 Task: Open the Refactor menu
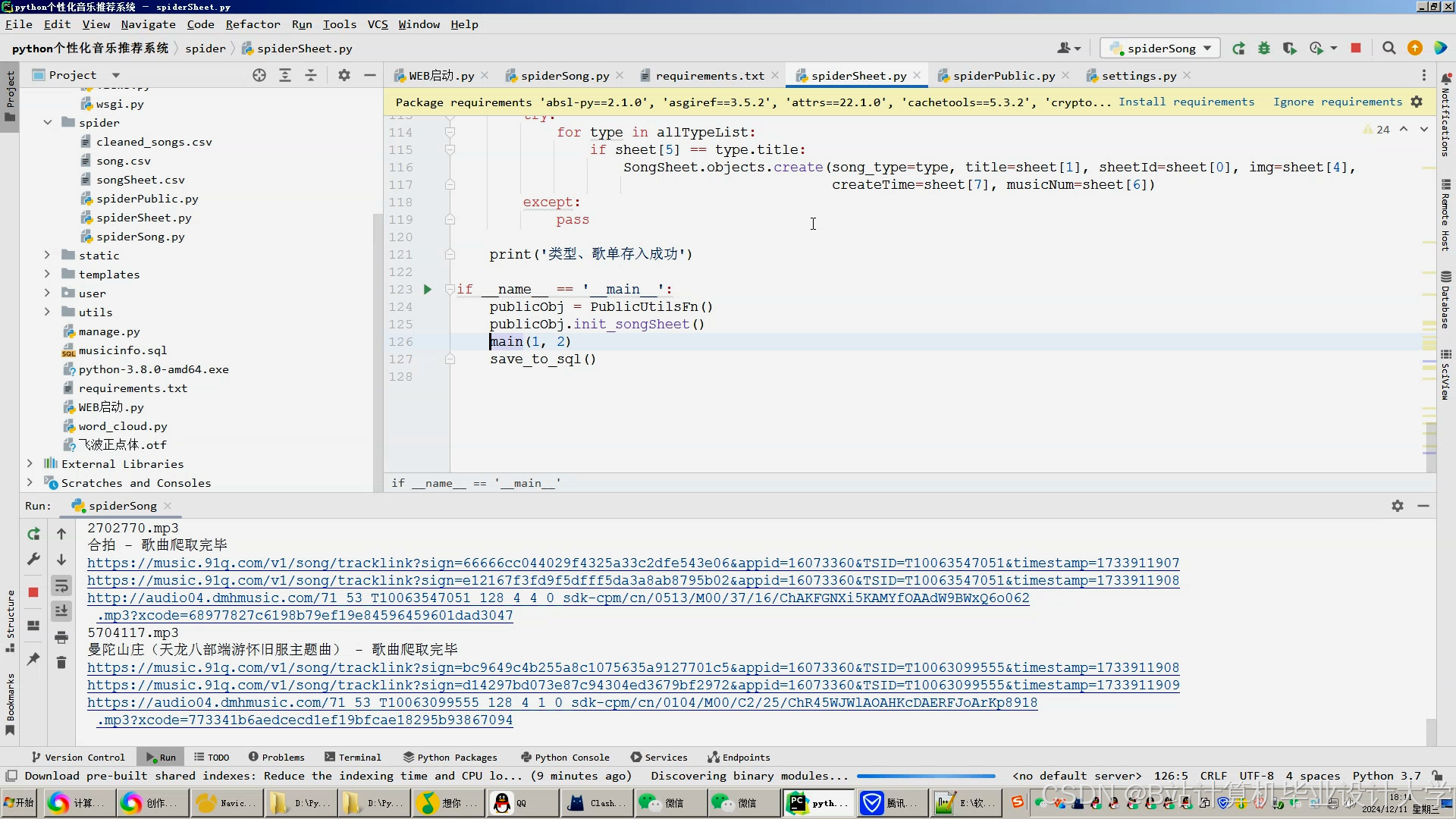click(x=253, y=24)
